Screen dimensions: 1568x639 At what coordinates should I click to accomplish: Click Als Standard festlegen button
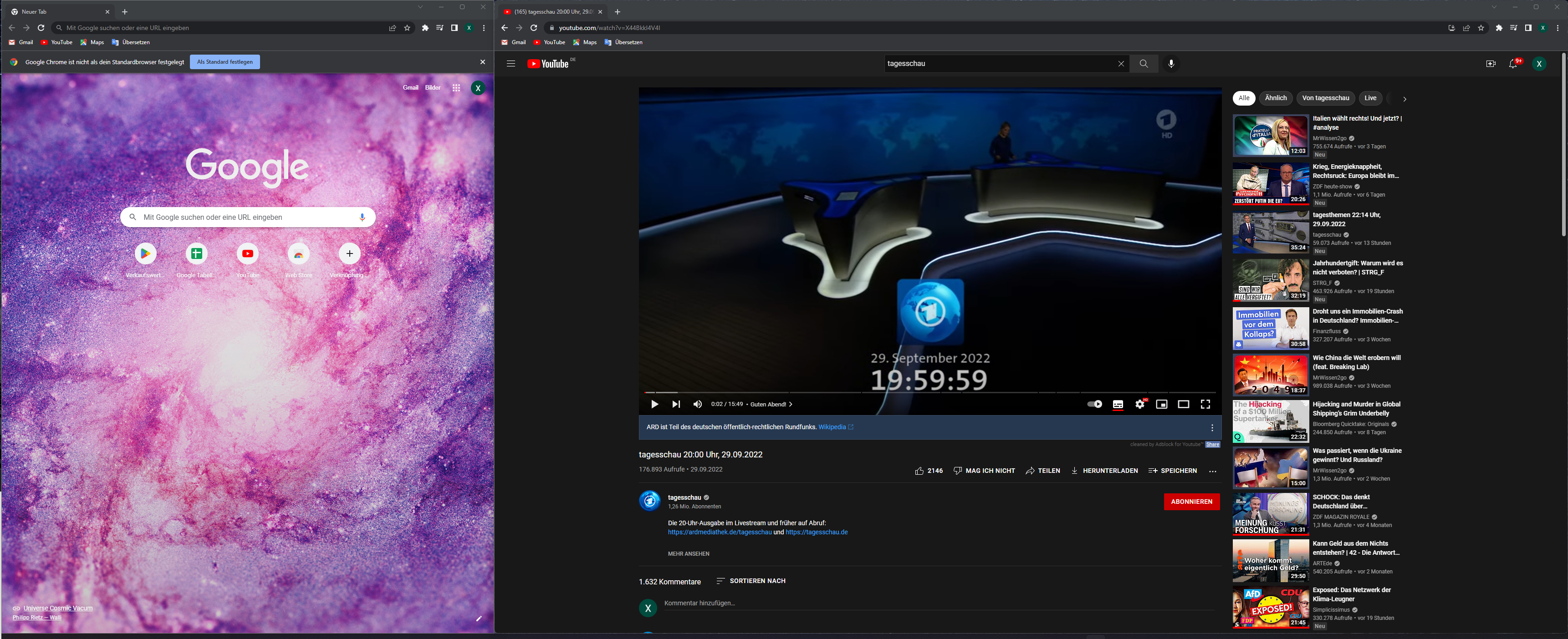(225, 61)
